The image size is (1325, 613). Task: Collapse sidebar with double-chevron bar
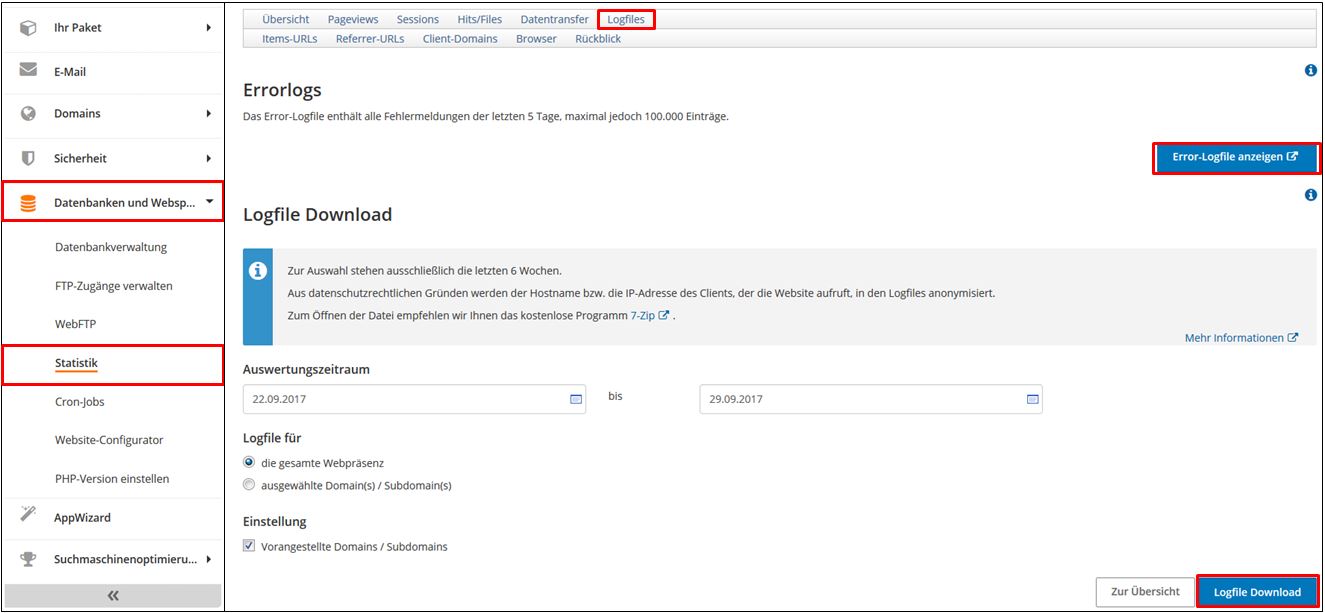113,595
